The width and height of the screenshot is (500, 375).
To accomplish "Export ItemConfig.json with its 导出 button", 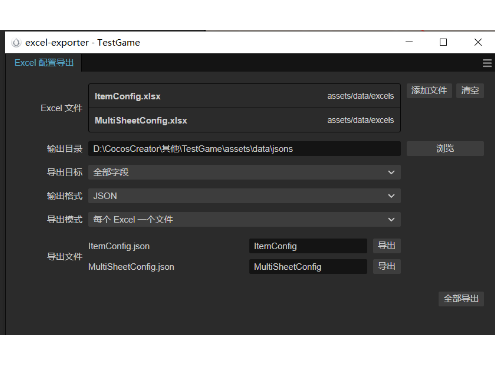I will [386, 246].
